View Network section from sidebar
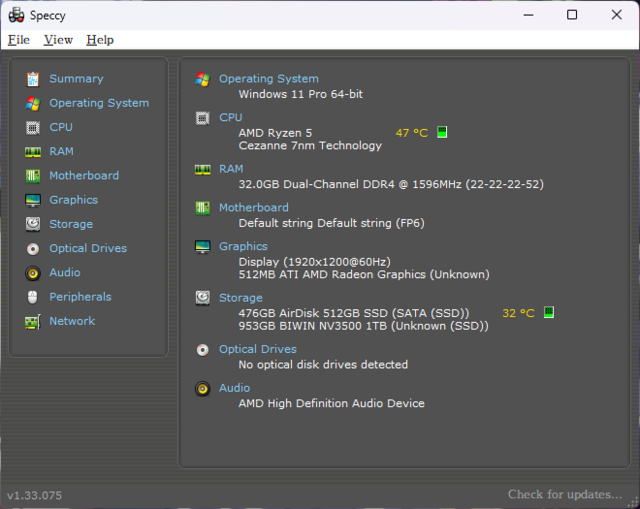This screenshot has width=640, height=509. point(72,321)
